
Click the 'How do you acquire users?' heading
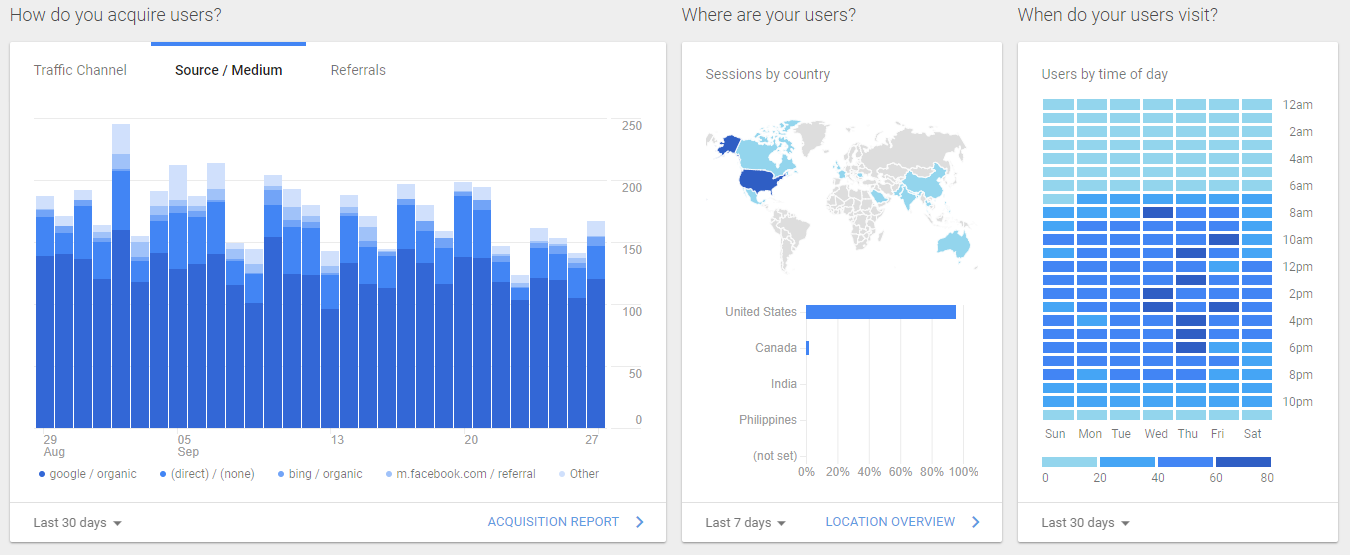click(x=116, y=15)
